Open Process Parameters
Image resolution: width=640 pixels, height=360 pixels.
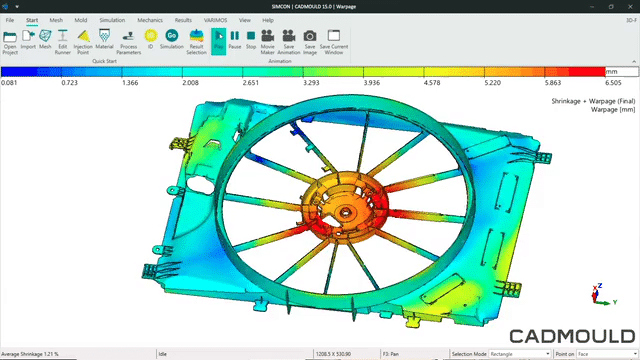pyautogui.click(x=129, y=42)
